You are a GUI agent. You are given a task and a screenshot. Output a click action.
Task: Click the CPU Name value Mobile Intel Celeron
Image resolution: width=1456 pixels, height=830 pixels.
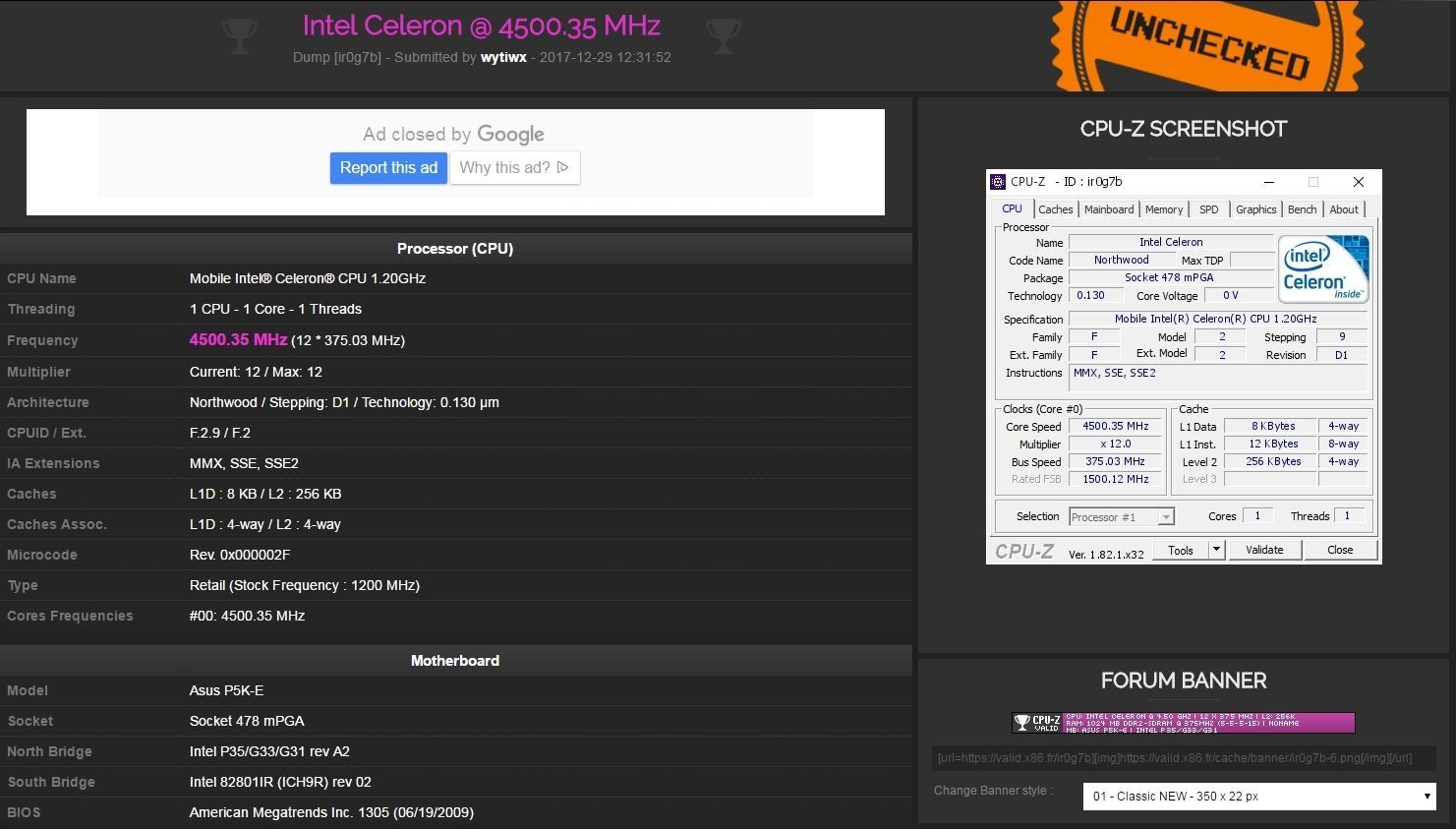(308, 278)
